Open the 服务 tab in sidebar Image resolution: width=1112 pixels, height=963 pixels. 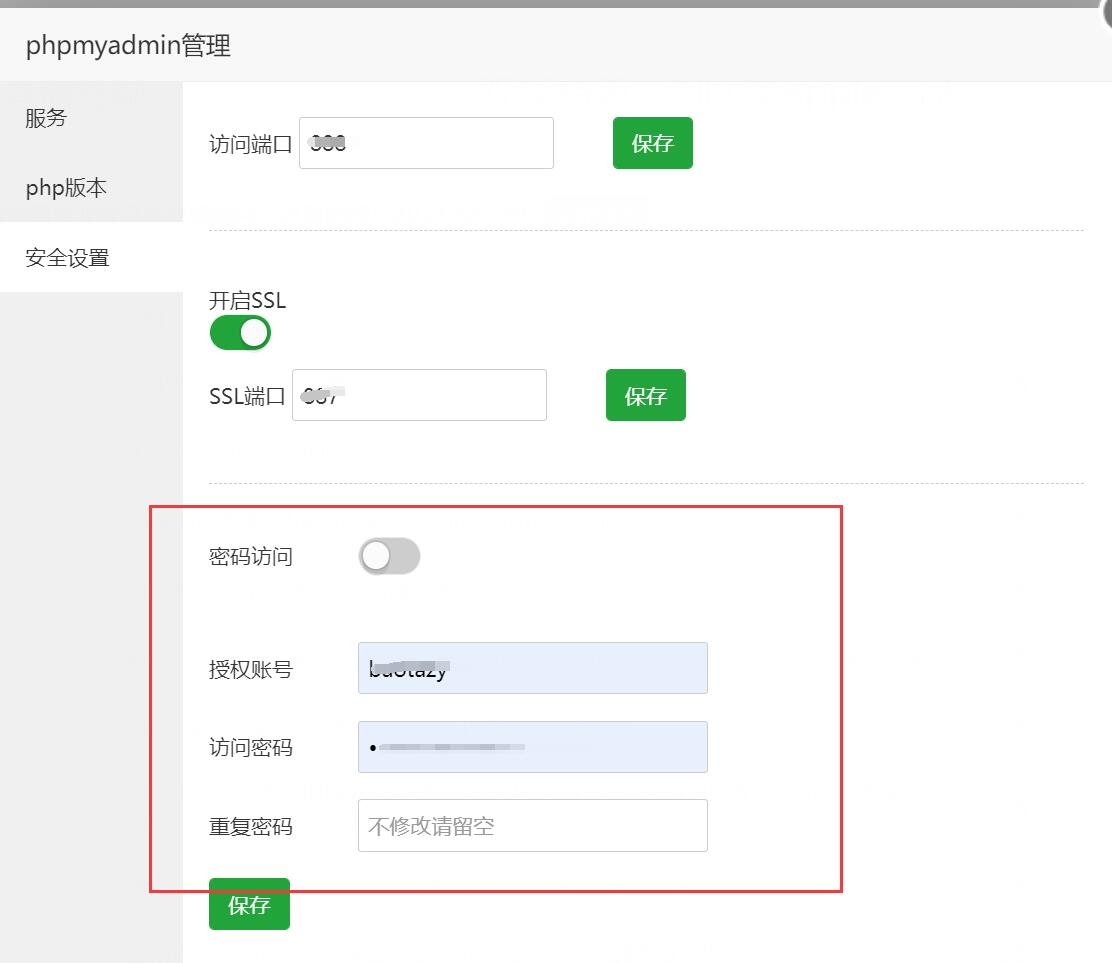(x=91, y=117)
